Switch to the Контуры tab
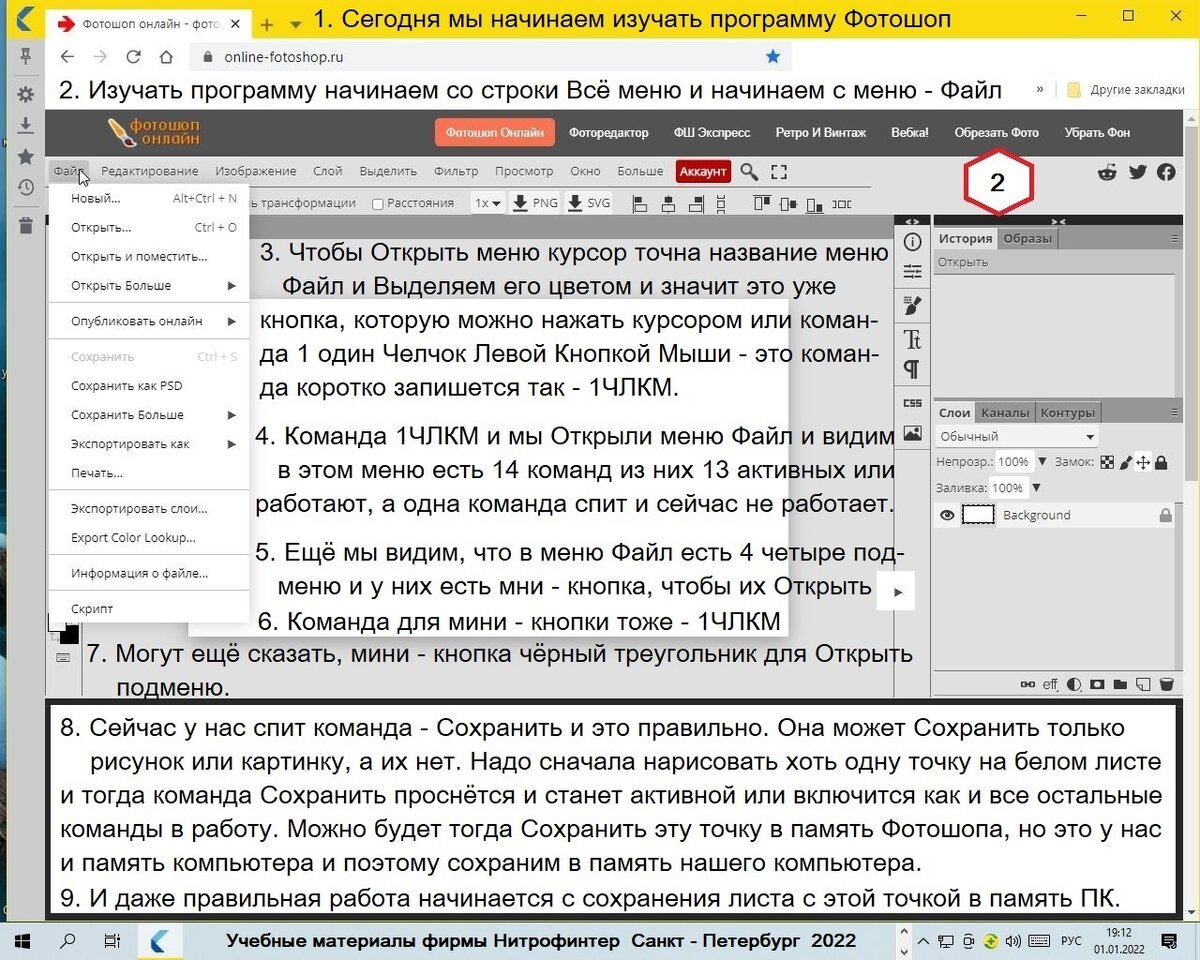 point(1068,412)
